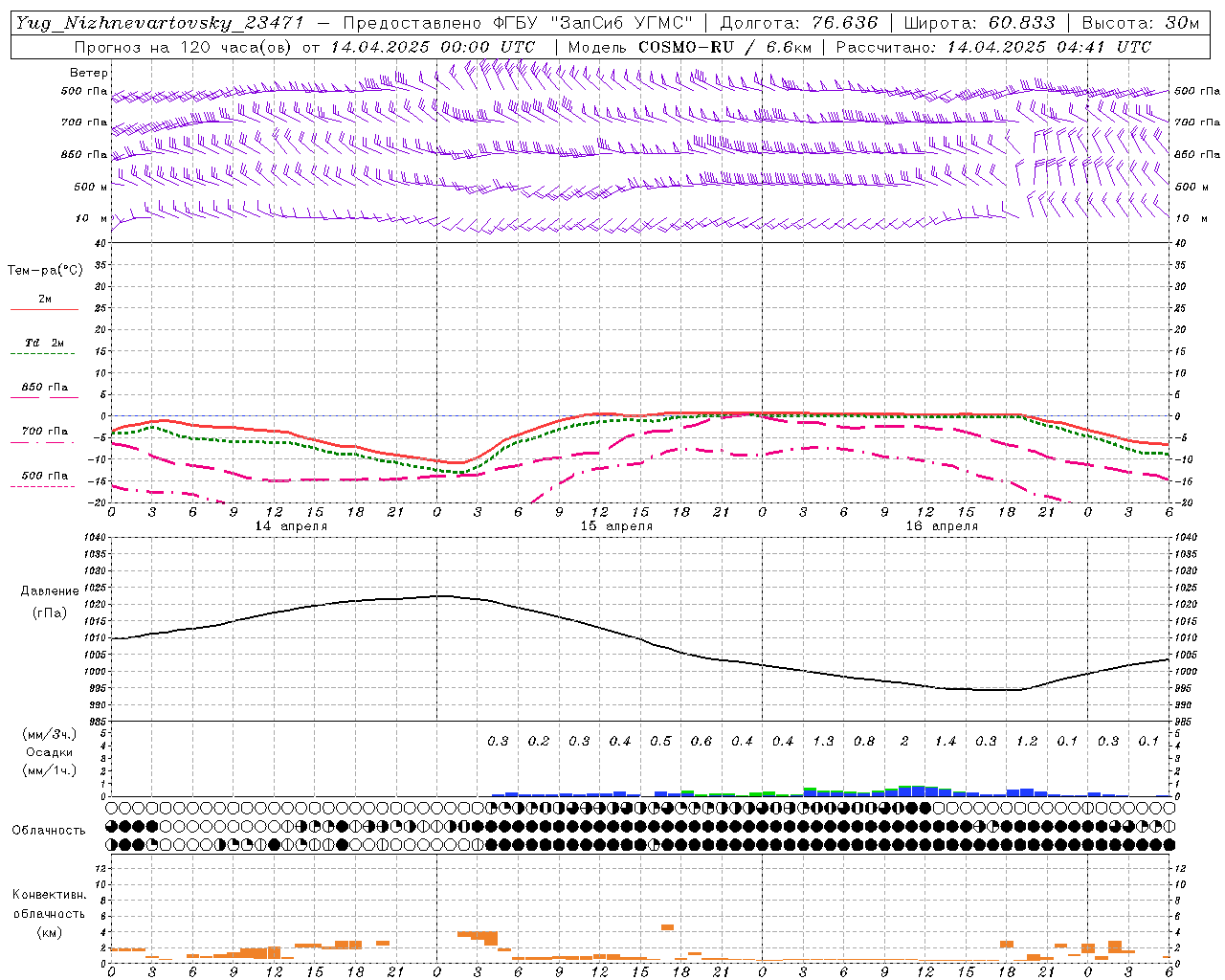This screenshot has width=1225, height=980.
Task: Click the Рассчитано: 14.04.2025 04:41 UTC timestamp
Action: (x=993, y=47)
